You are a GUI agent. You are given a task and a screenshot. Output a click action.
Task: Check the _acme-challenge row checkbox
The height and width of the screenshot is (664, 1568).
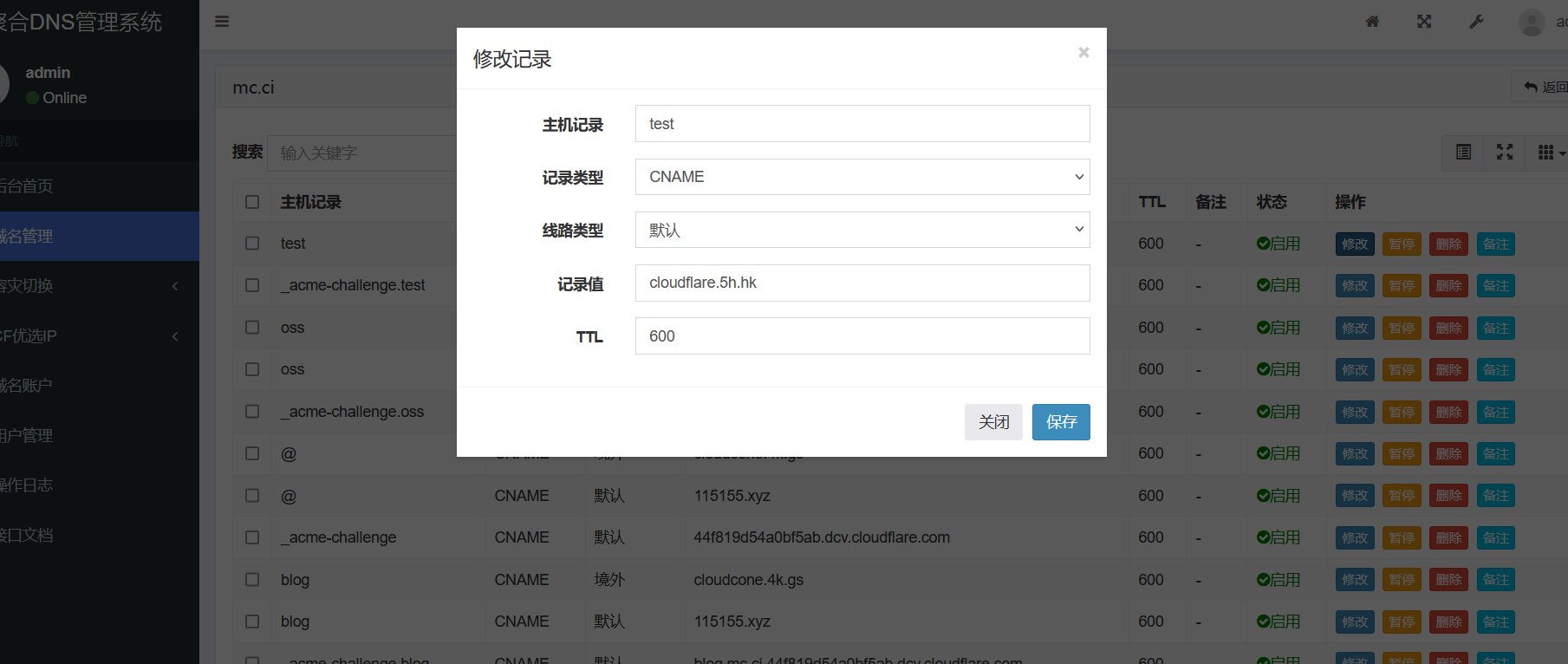(x=252, y=537)
